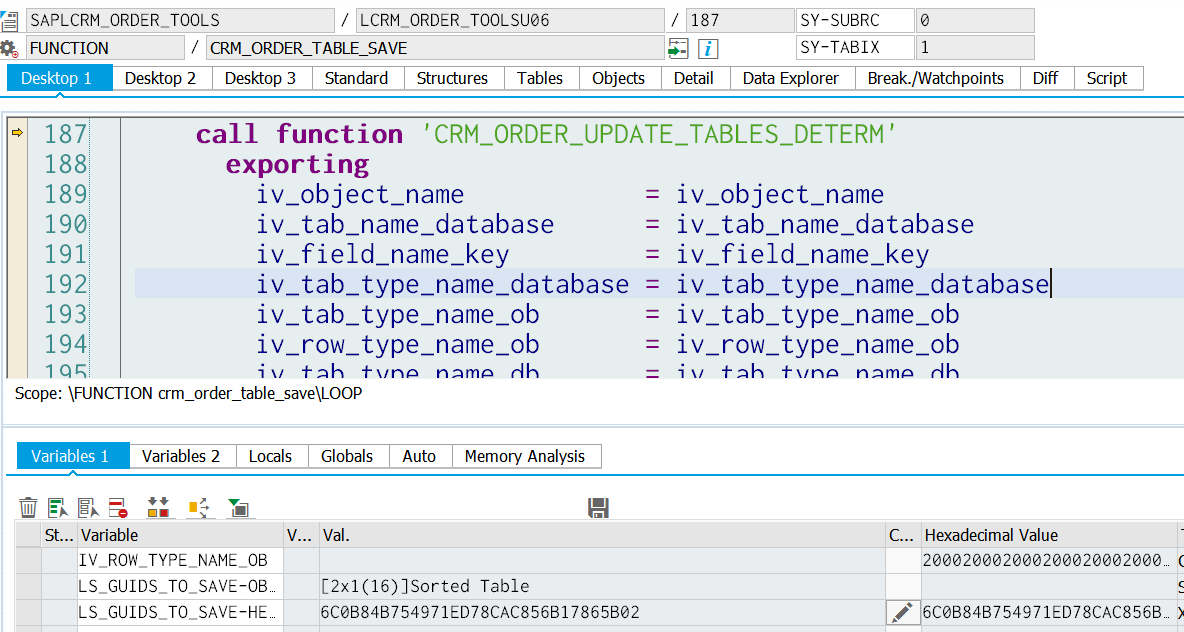The image size is (1184, 632).
Task: Switch to Desktop 2 tab
Action: coord(160,79)
